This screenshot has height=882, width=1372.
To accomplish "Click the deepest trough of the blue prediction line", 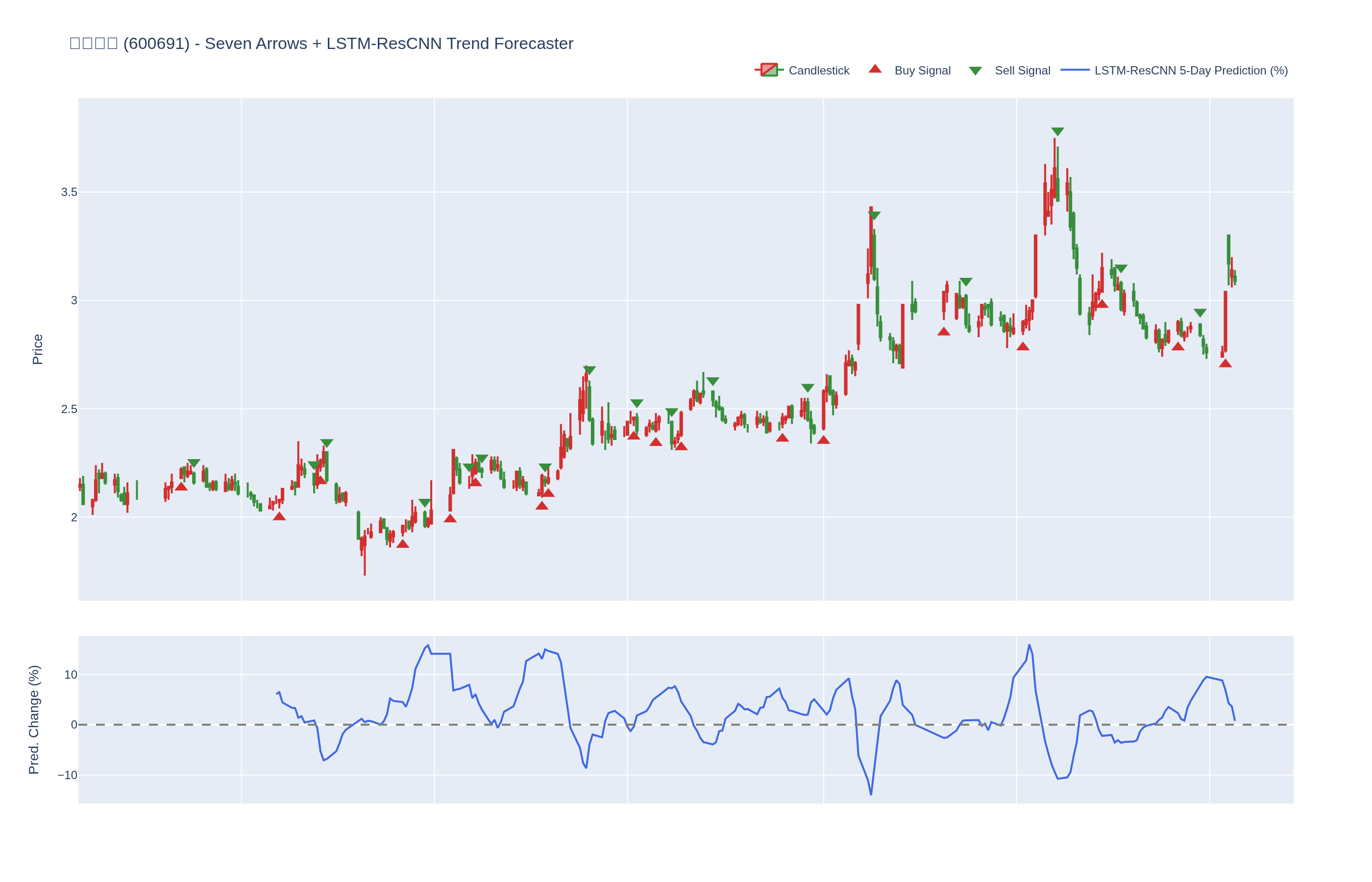I will (x=871, y=794).
